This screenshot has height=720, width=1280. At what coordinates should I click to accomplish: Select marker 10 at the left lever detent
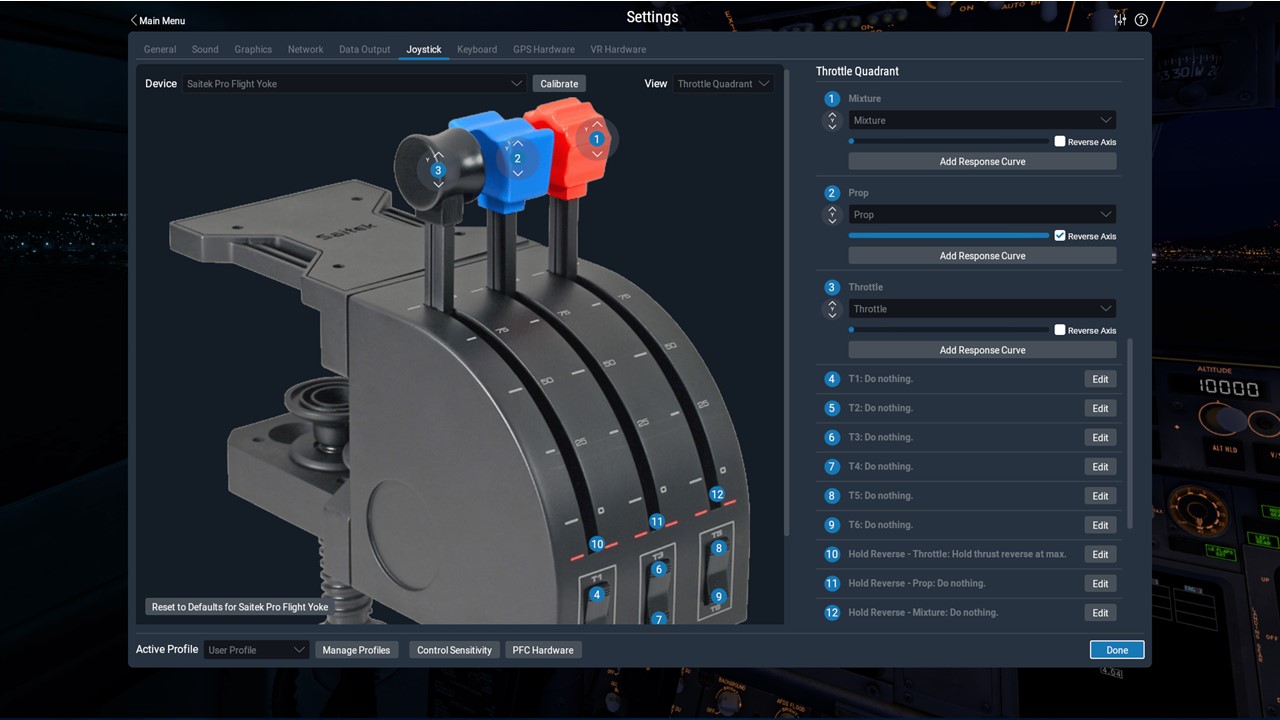(597, 544)
